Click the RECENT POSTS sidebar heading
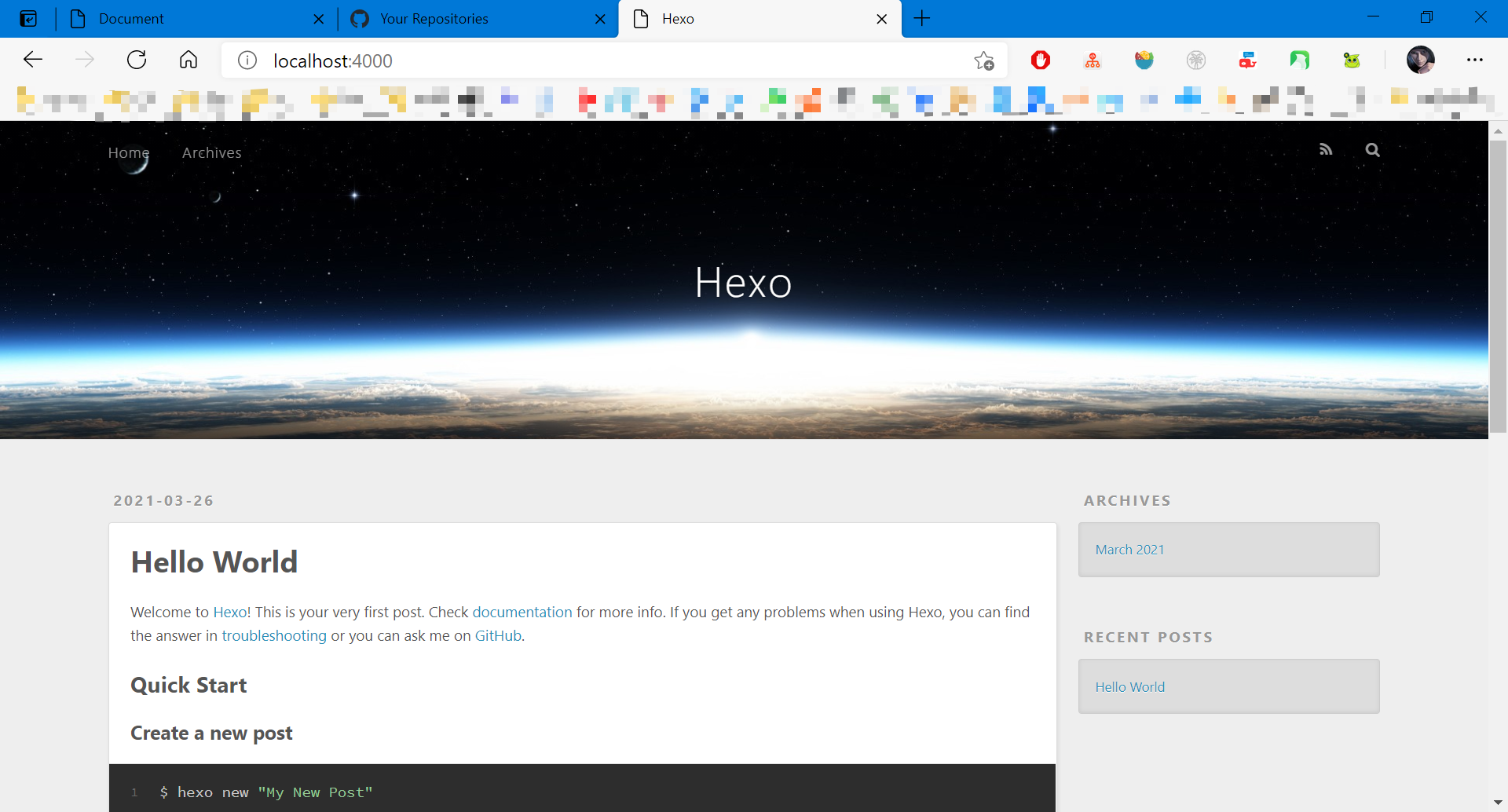This screenshot has height=812, width=1508. pyautogui.click(x=1148, y=637)
